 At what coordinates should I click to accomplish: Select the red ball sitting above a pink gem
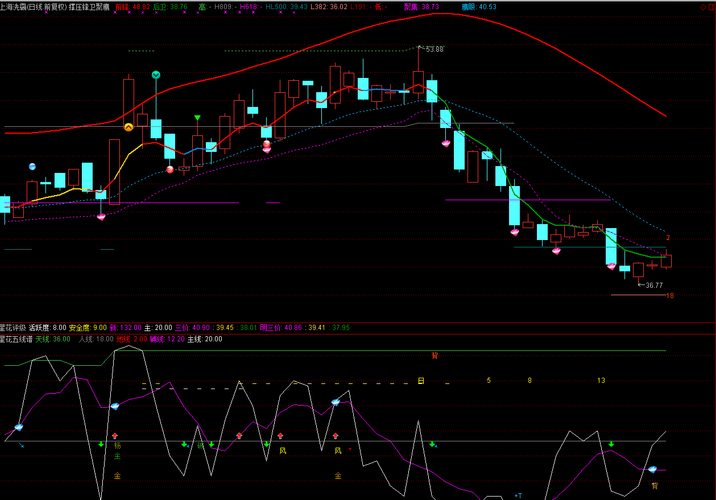267,144
